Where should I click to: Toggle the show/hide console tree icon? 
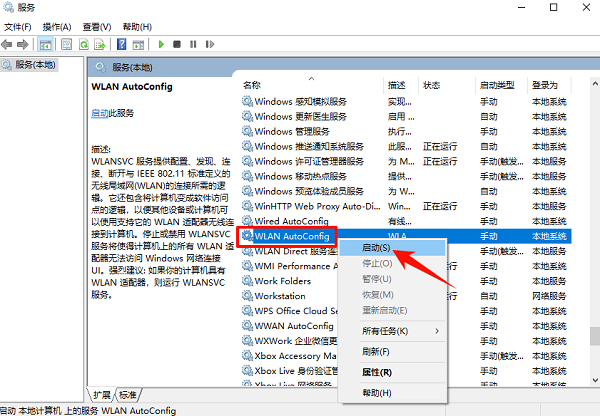point(46,44)
